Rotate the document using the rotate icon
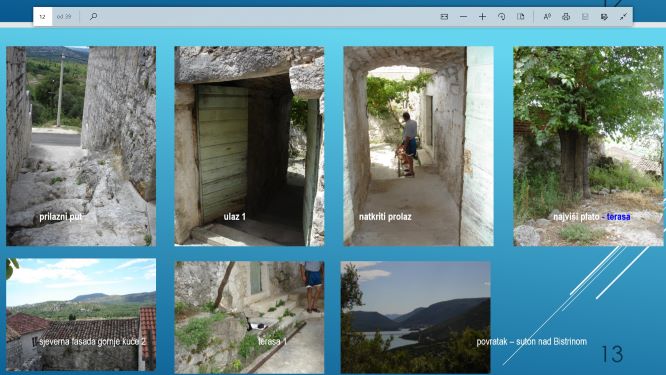This screenshot has width=666, height=375. tap(502, 17)
